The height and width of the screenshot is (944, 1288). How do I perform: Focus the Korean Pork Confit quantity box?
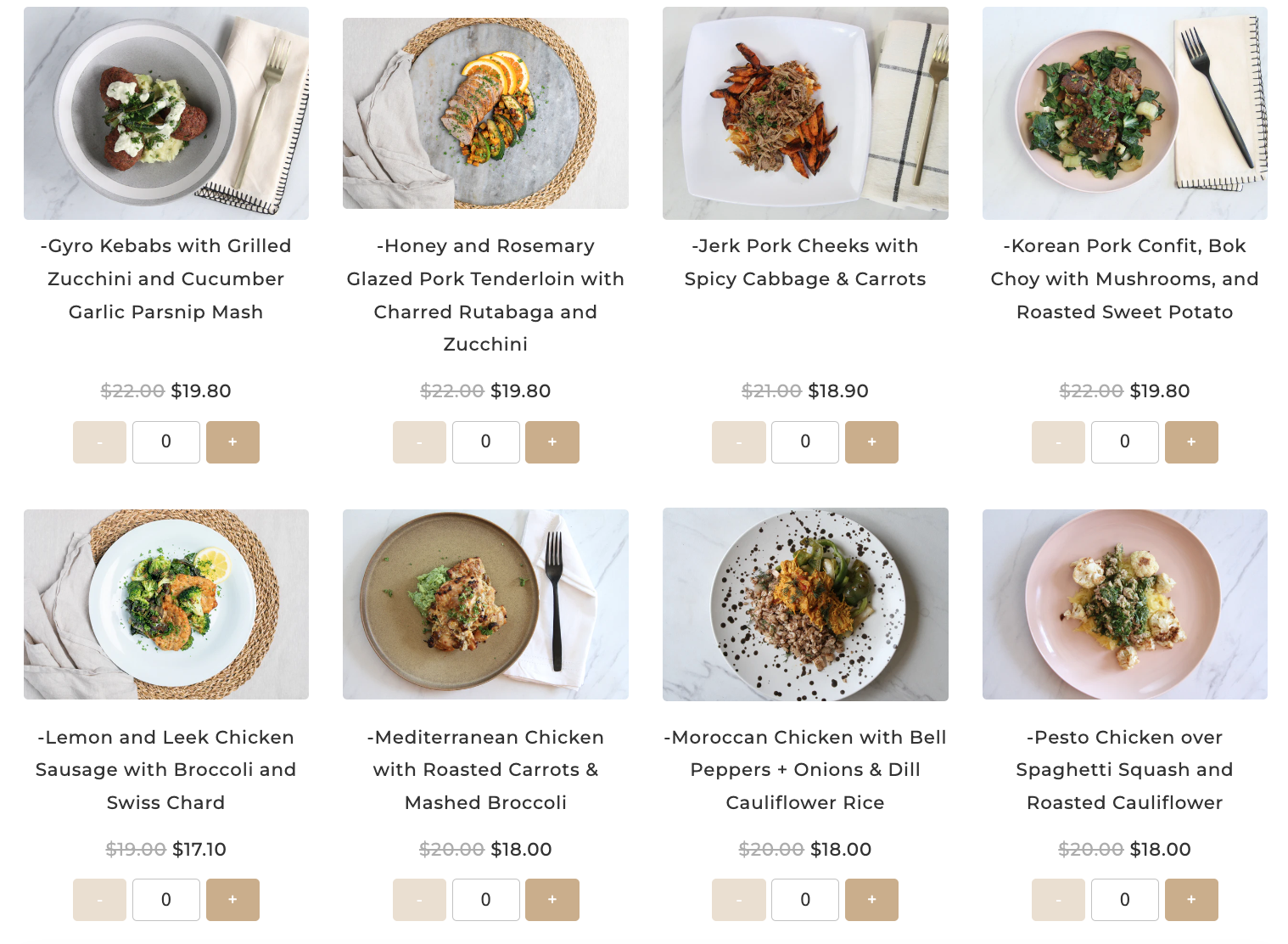tap(1124, 442)
